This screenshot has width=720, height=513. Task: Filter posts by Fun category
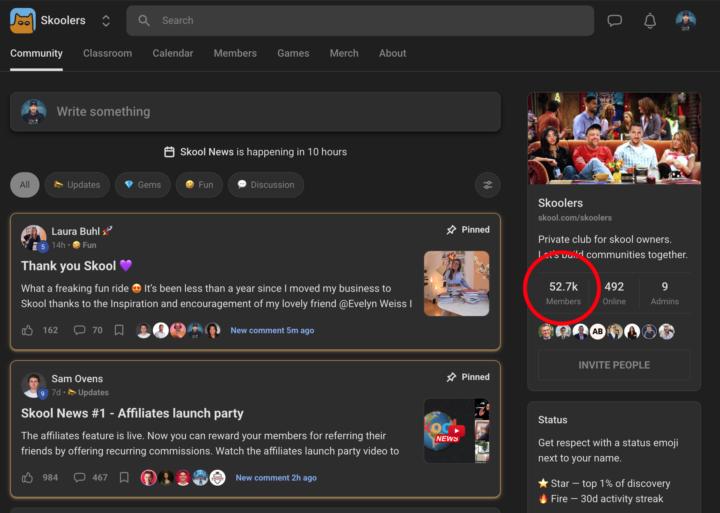click(199, 185)
